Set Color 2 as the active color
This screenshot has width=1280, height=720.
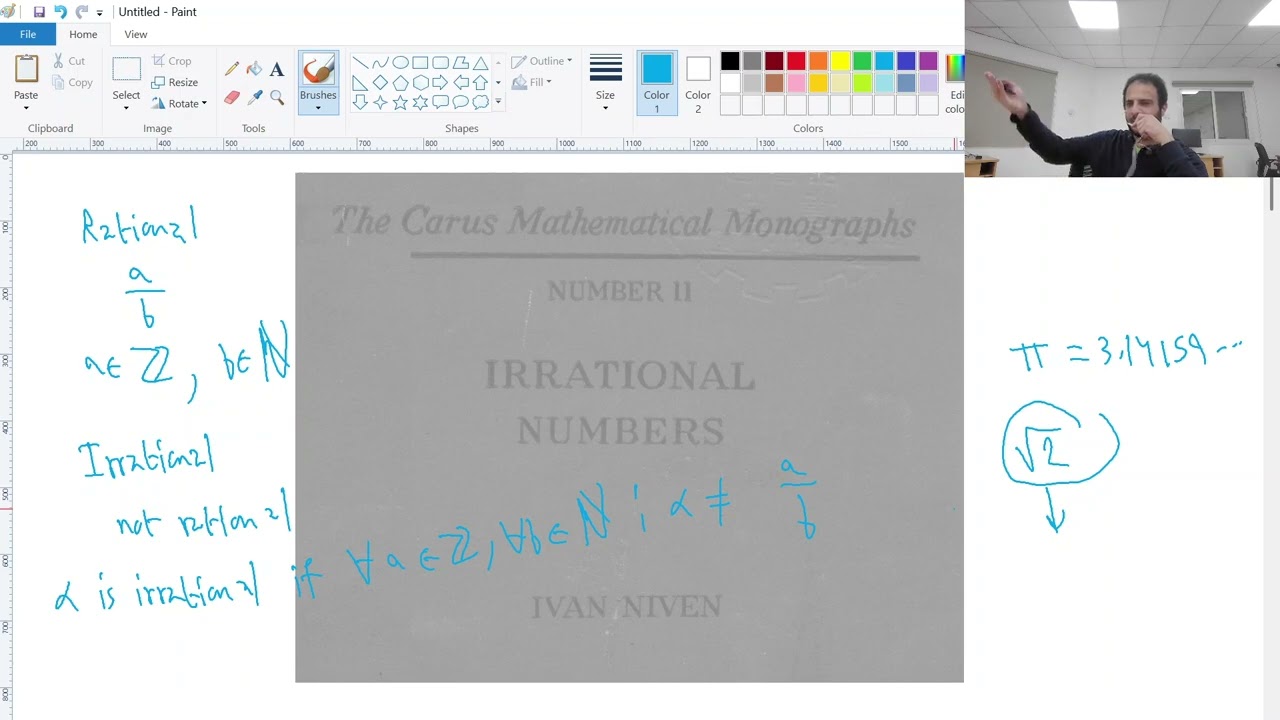point(698,83)
